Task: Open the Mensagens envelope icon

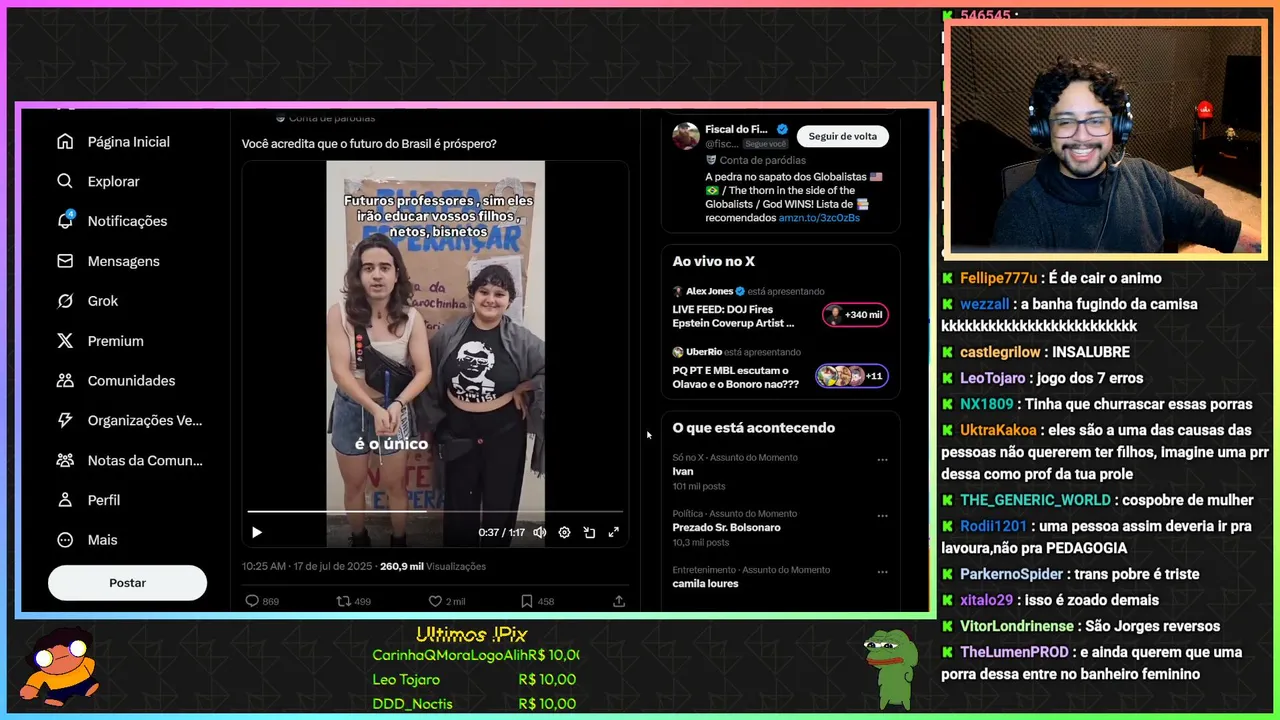Action: tap(65, 261)
